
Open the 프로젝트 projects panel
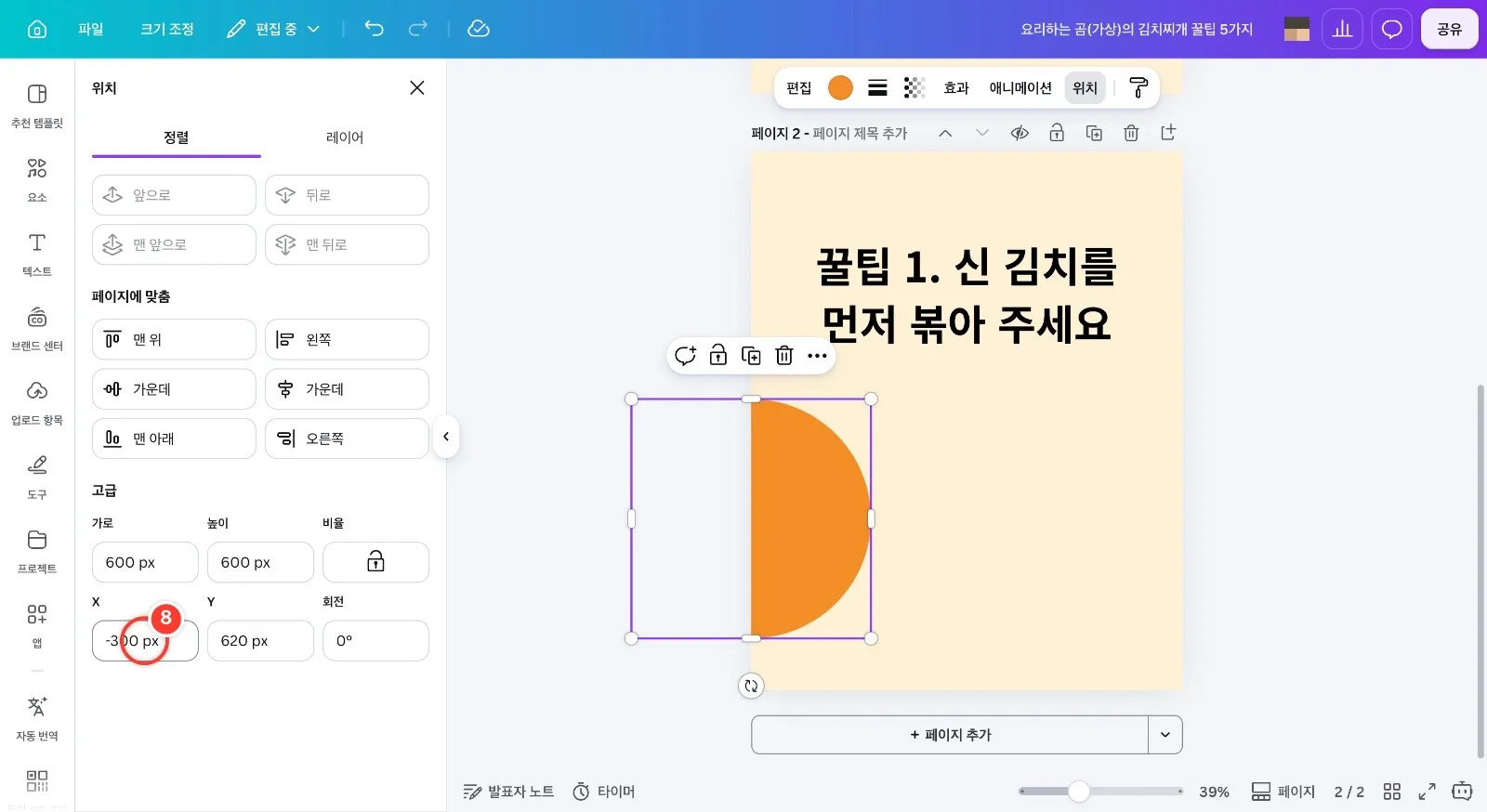coord(37,551)
